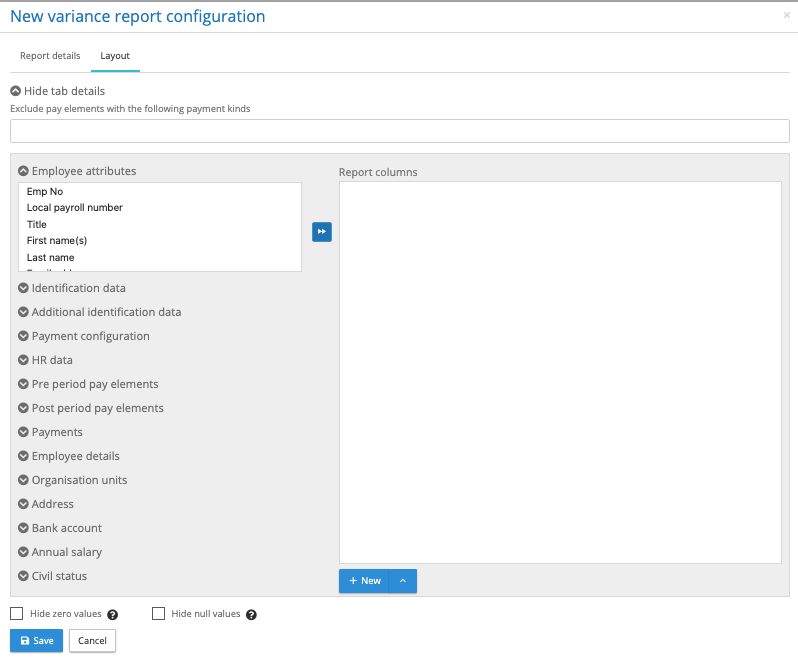The width and height of the screenshot is (798, 660).
Task: Tick the Hide null values checkbox
Action: point(158,614)
